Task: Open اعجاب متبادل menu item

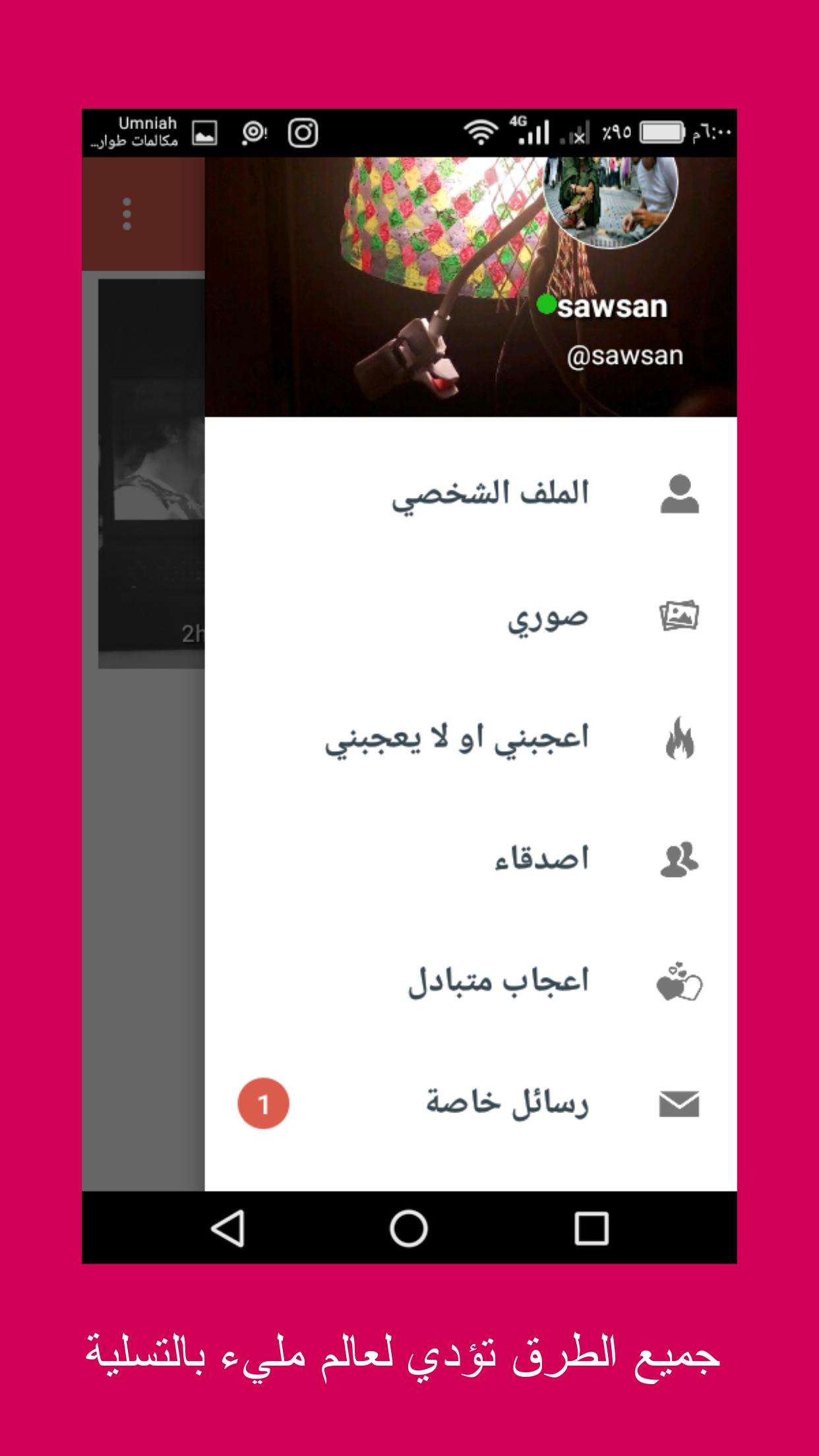Action: [x=471, y=983]
